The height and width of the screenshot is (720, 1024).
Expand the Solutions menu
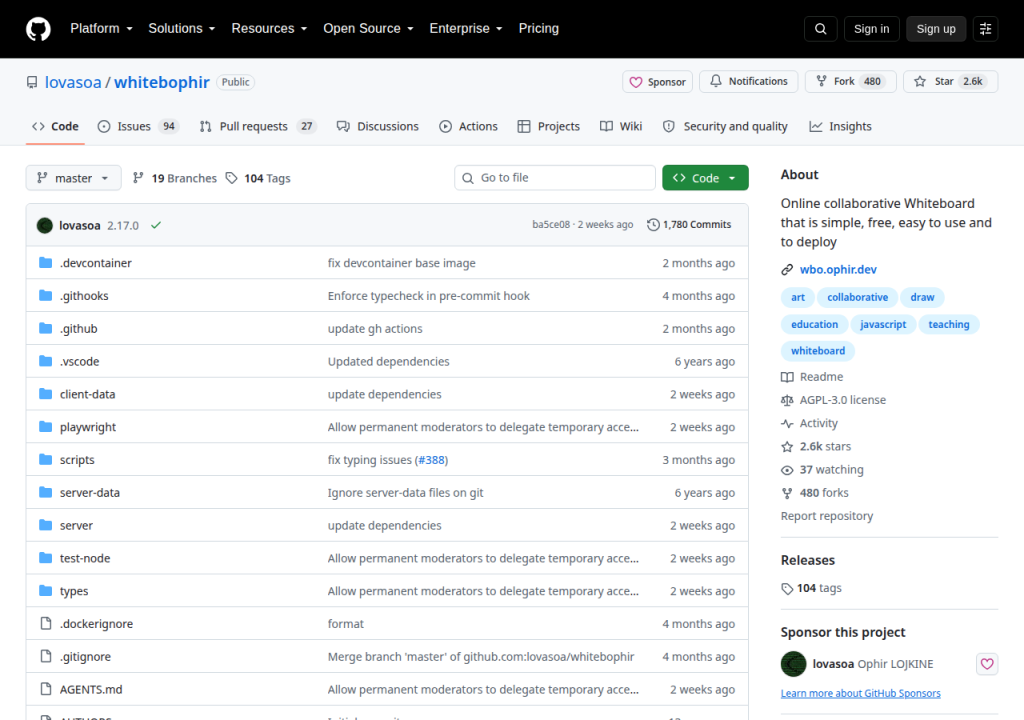point(182,29)
